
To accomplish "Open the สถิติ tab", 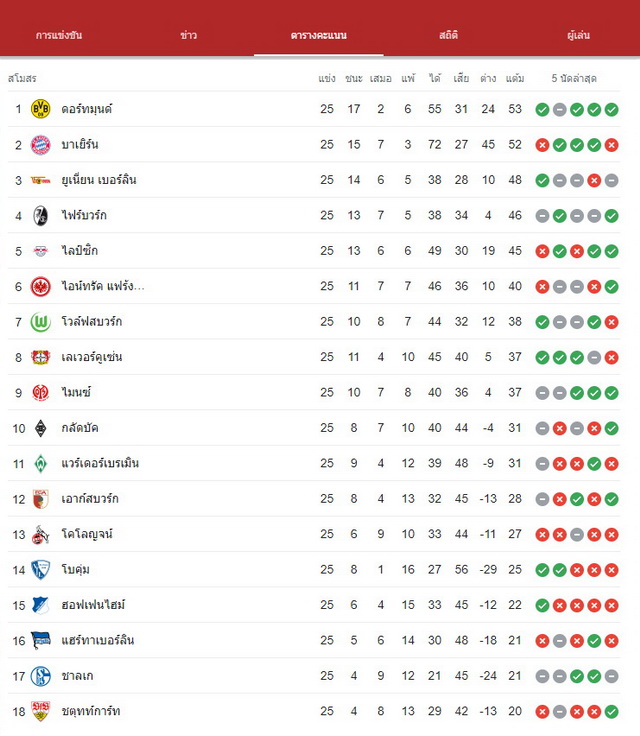I will coord(448,35).
